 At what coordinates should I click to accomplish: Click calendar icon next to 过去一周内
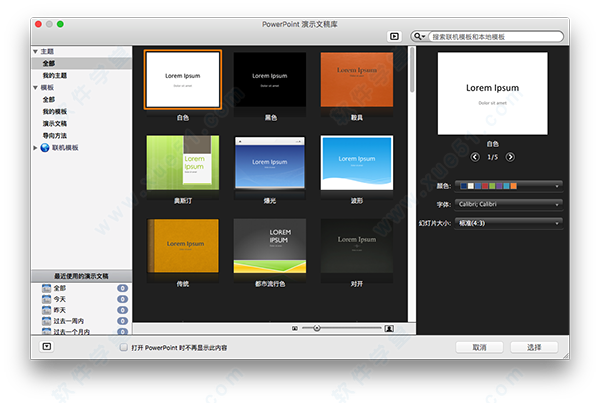[46, 321]
